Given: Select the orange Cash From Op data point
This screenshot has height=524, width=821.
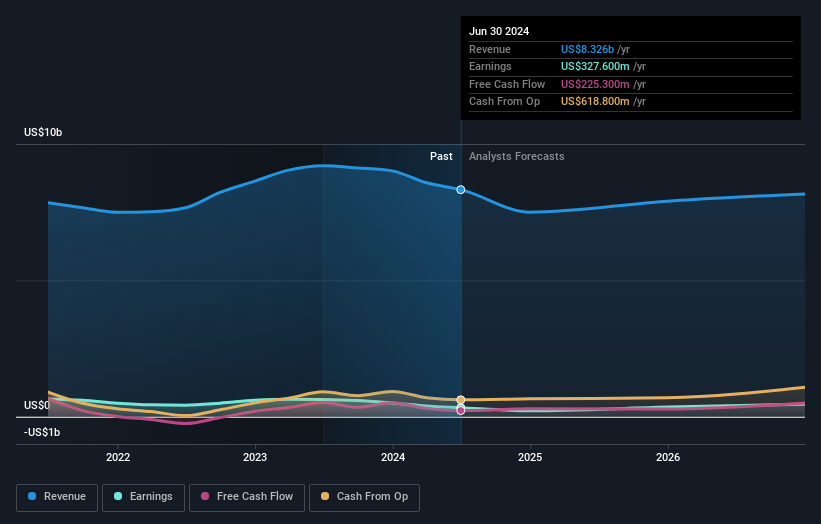Looking at the screenshot, I should pos(460,400).
